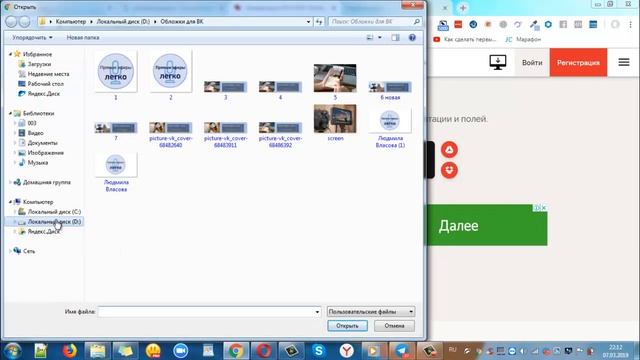Click Войти in the browser page
The width and height of the screenshot is (640, 360).
pyautogui.click(x=532, y=63)
